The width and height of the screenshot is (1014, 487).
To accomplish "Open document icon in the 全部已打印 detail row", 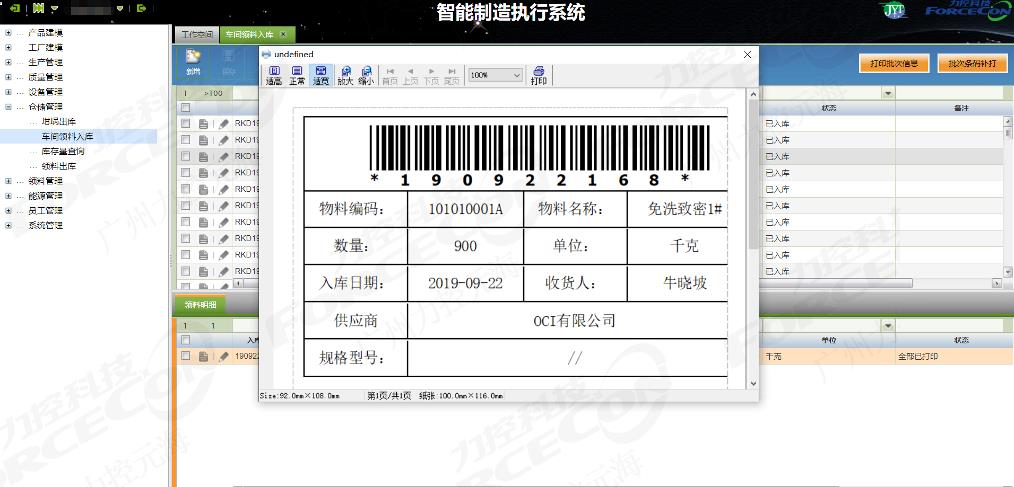I will coord(203,356).
